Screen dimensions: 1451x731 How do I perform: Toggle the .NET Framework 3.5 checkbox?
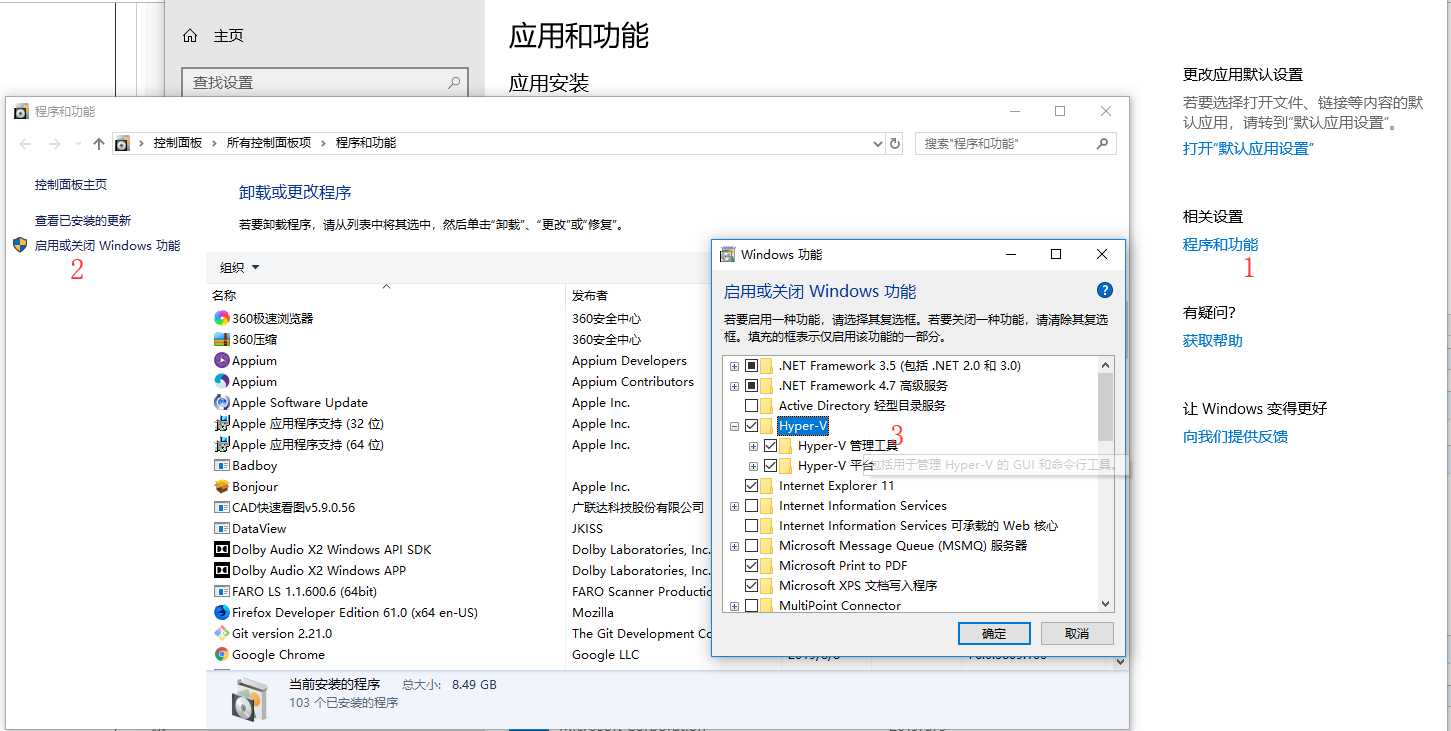click(751, 365)
